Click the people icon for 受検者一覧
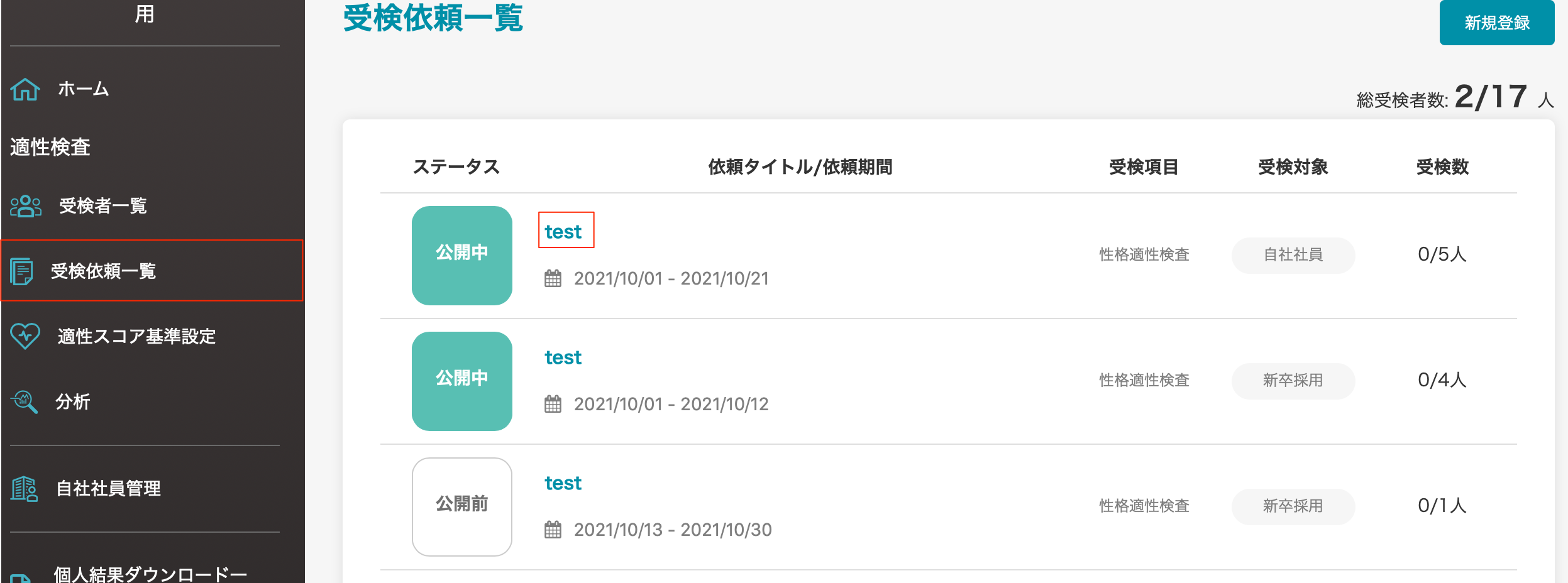The height and width of the screenshot is (583, 1568). 26,206
